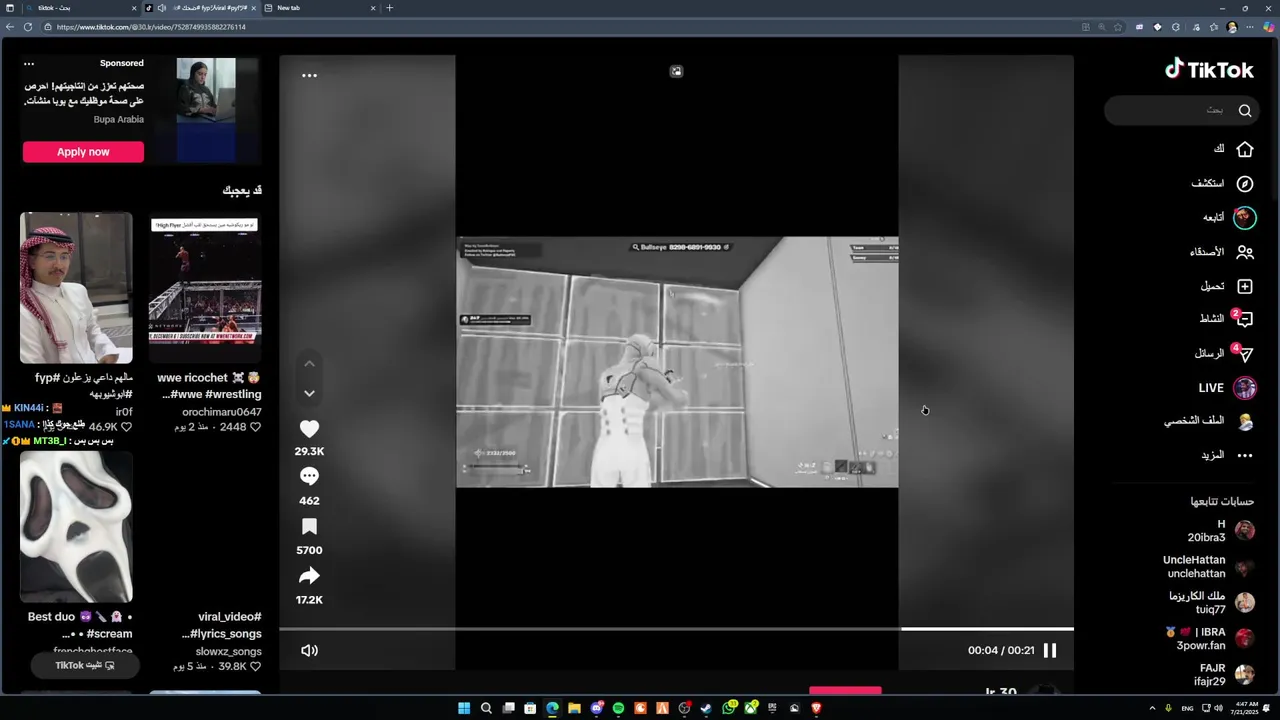Open the wwe ricochet video thumbnail
Image resolution: width=1280 pixels, height=720 pixels.
[x=205, y=288]
